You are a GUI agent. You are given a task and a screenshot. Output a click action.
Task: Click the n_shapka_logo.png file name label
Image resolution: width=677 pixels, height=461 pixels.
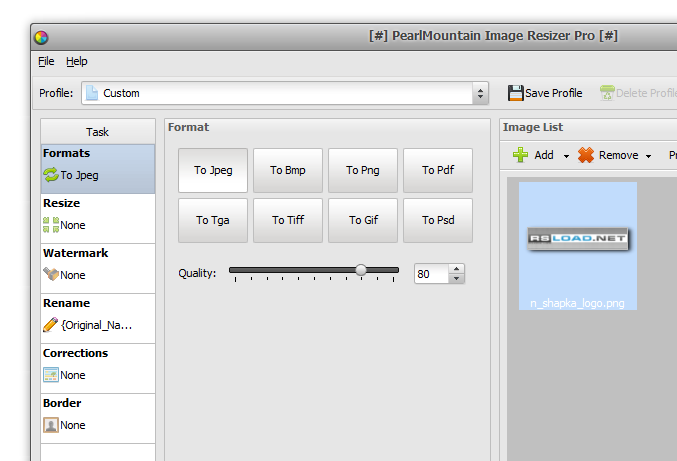click(577, 303)
